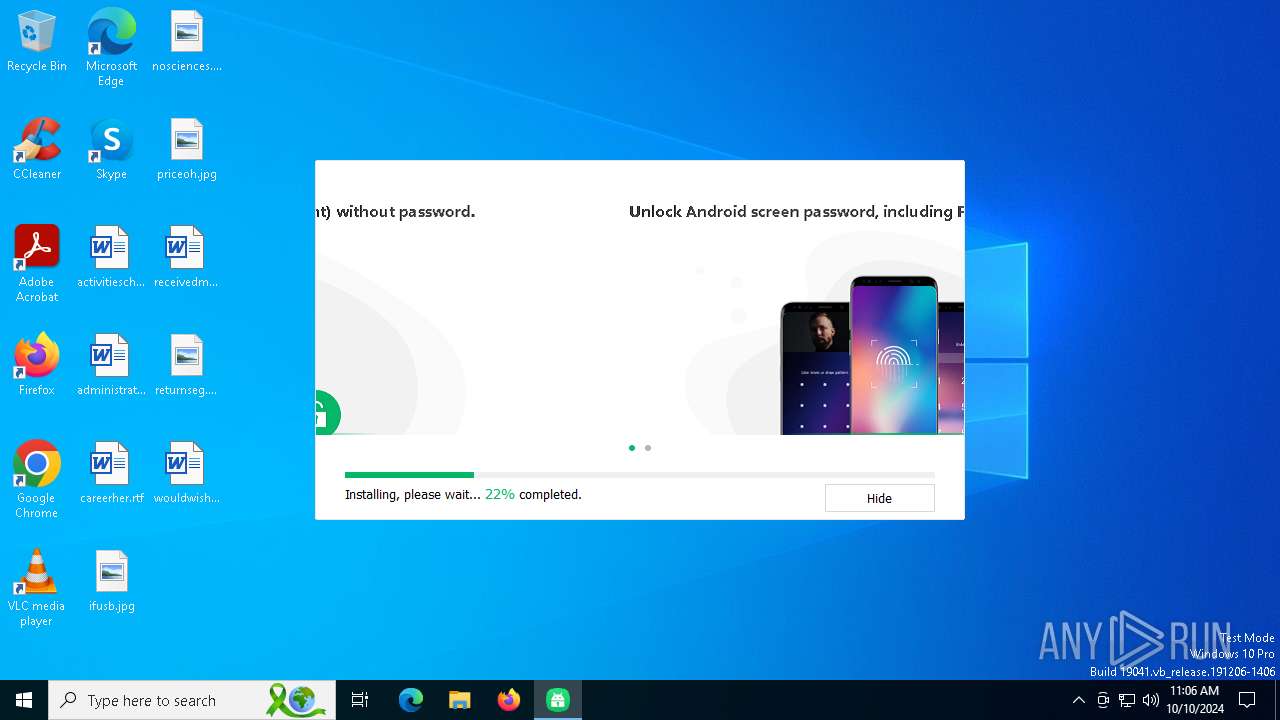1280x720 pixels.
Task: Open Microsoft Edge desktop shortcut
Action: click(111, 48)
